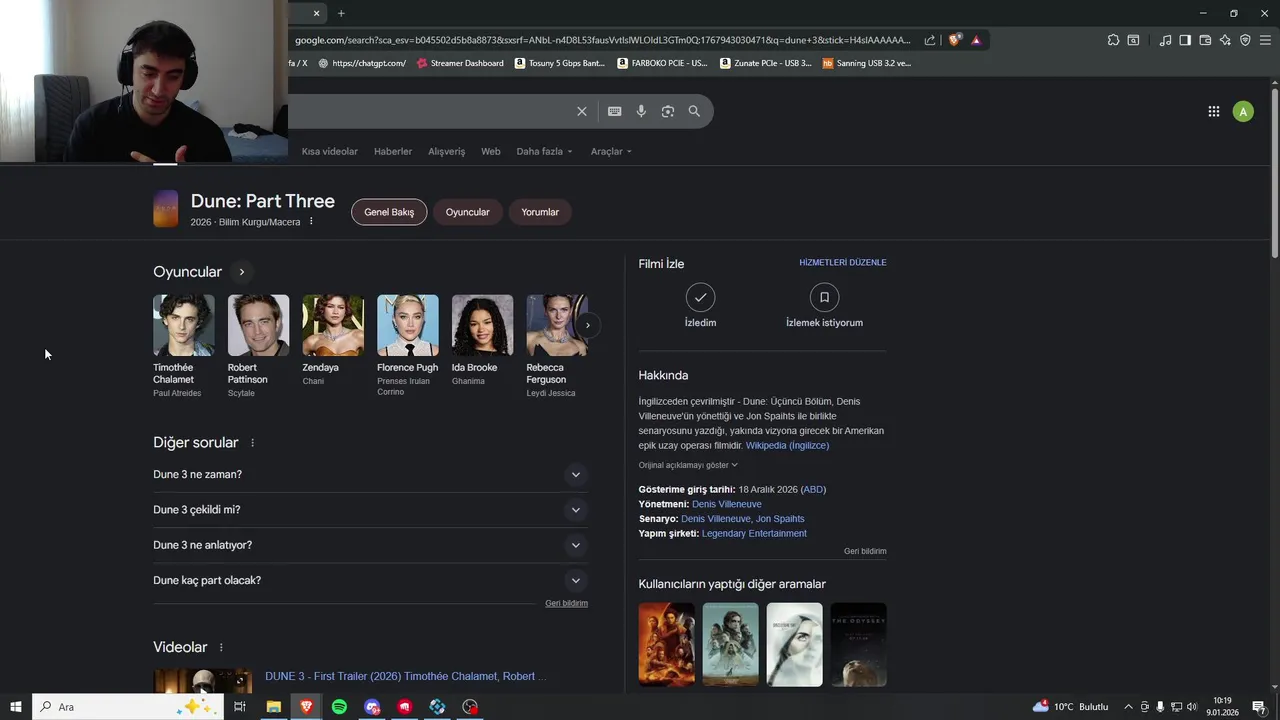The width and height of the screenshot is (1280, 720).
Task: Open a new browser tab with plus
Action: click(341, 13)
